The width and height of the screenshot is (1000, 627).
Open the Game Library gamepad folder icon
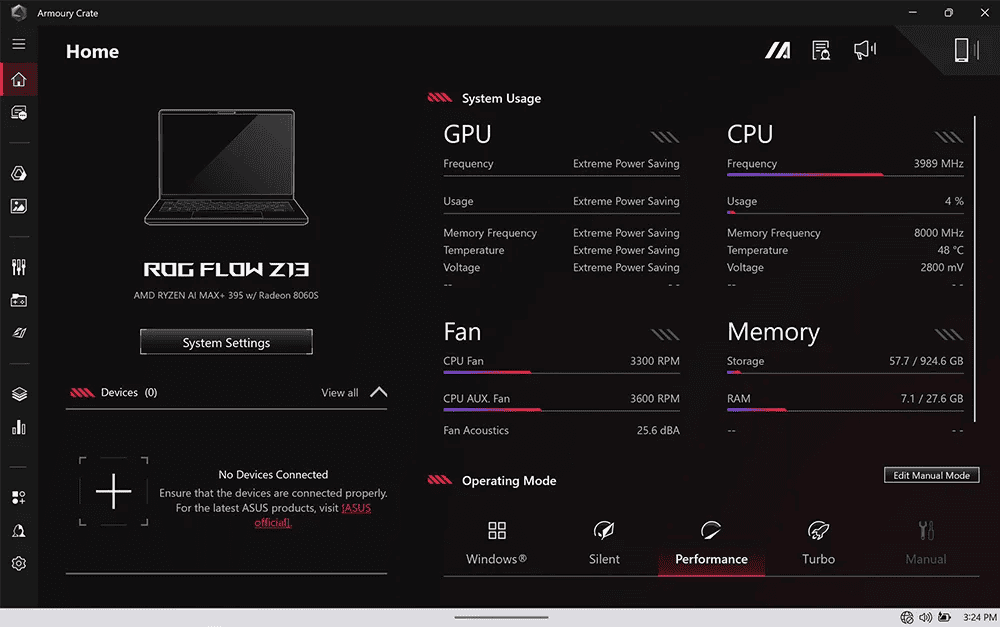[x=18, y=300]
